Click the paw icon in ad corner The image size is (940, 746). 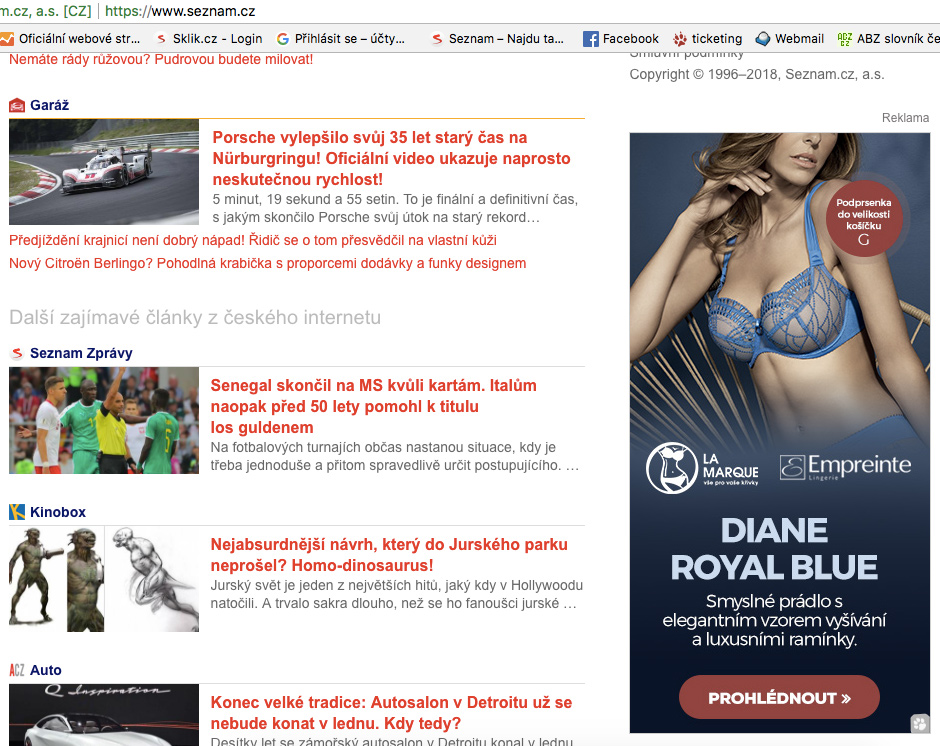point(919,723)
